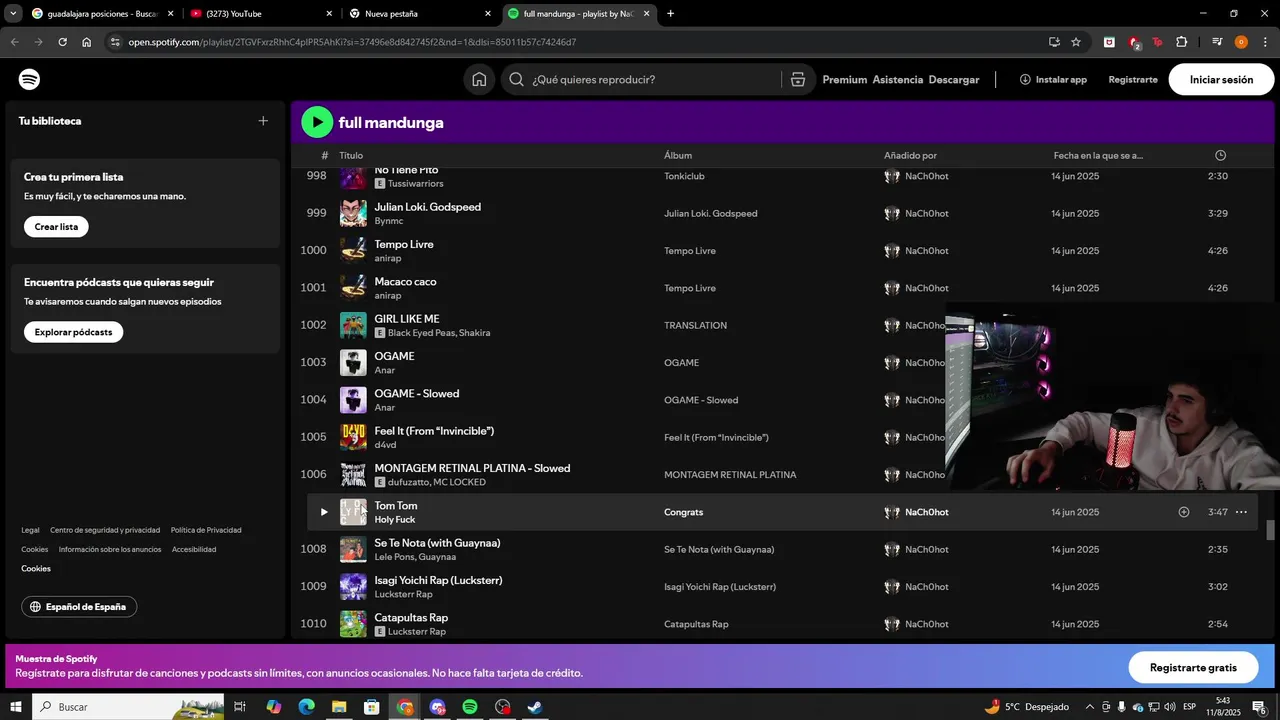Close the full mandunga tab
Screen dimensions: 1280x720
pyautogui.click(x=647, y=14)
